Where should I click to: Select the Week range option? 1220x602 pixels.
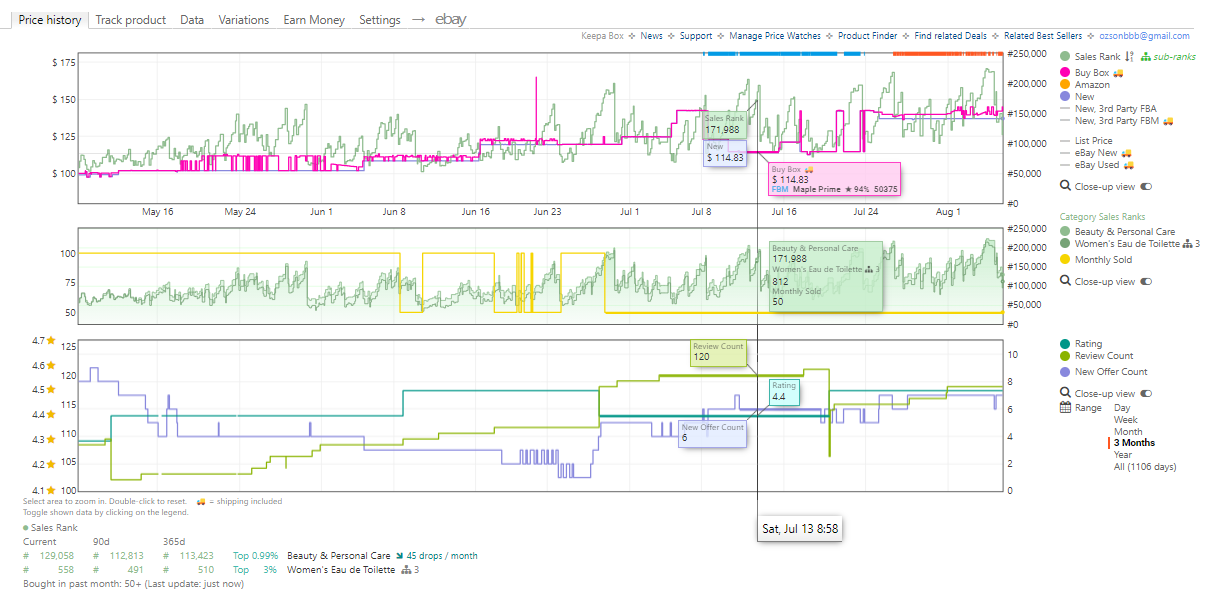[x=1126, y=420]
